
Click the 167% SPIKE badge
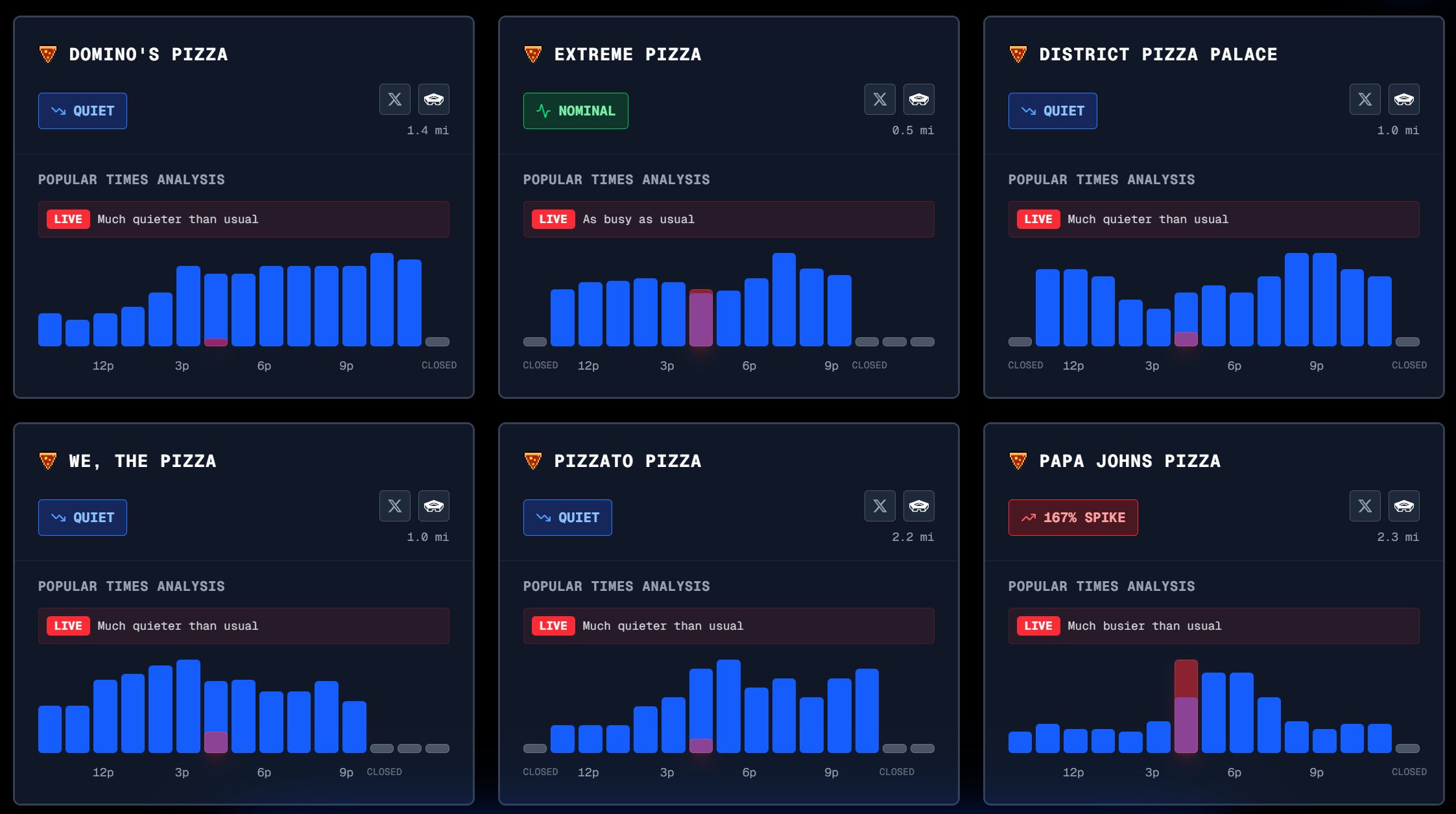pyautogui.click(x=1073, y=518)
